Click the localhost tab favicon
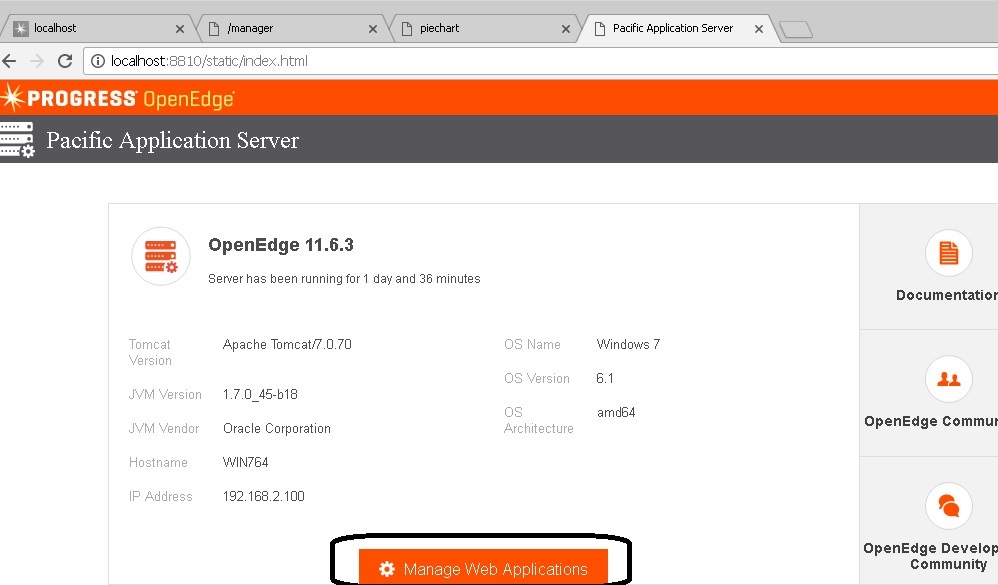 coord(21,29)
